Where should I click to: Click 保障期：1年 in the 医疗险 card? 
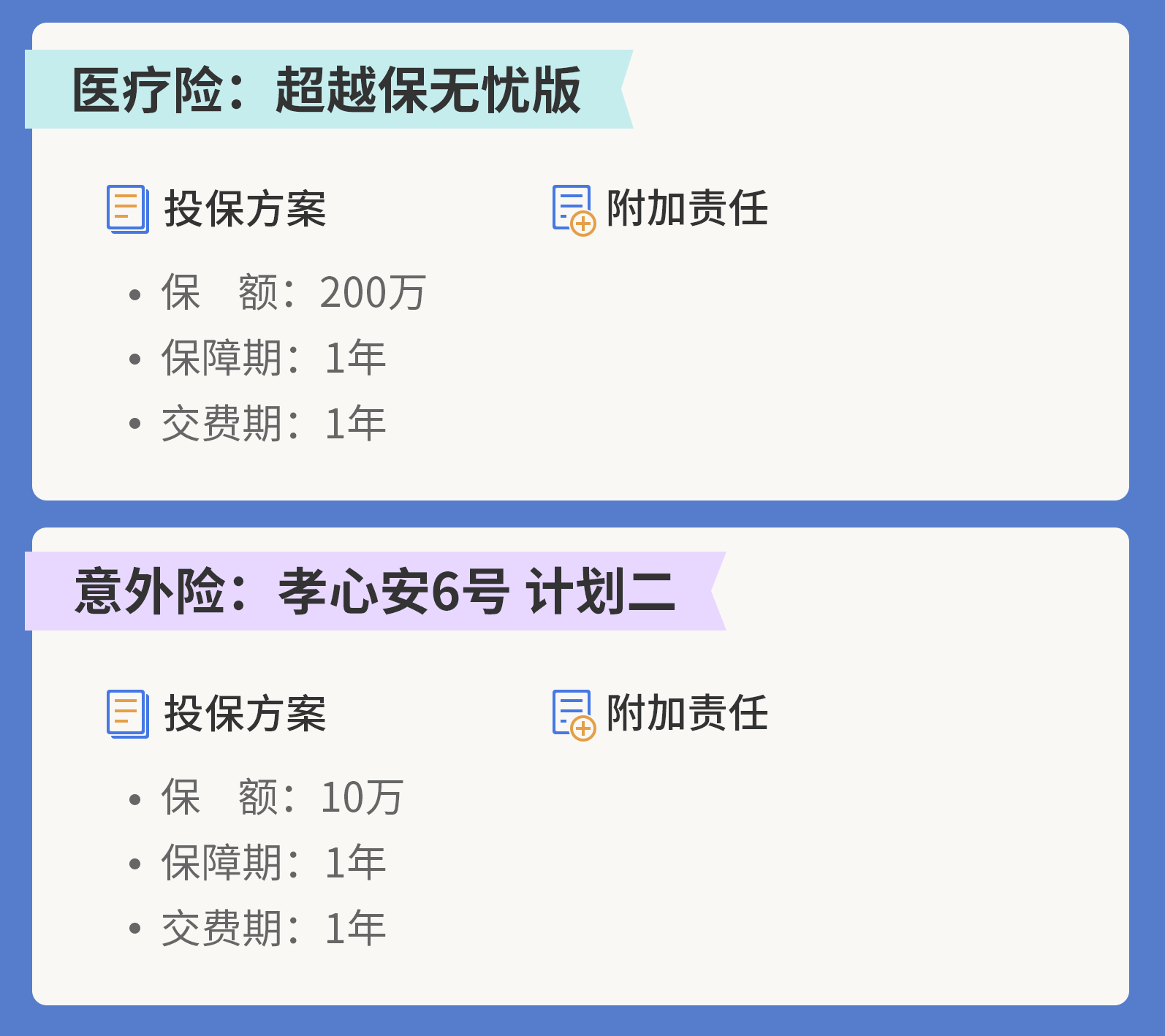coord(273,358)
